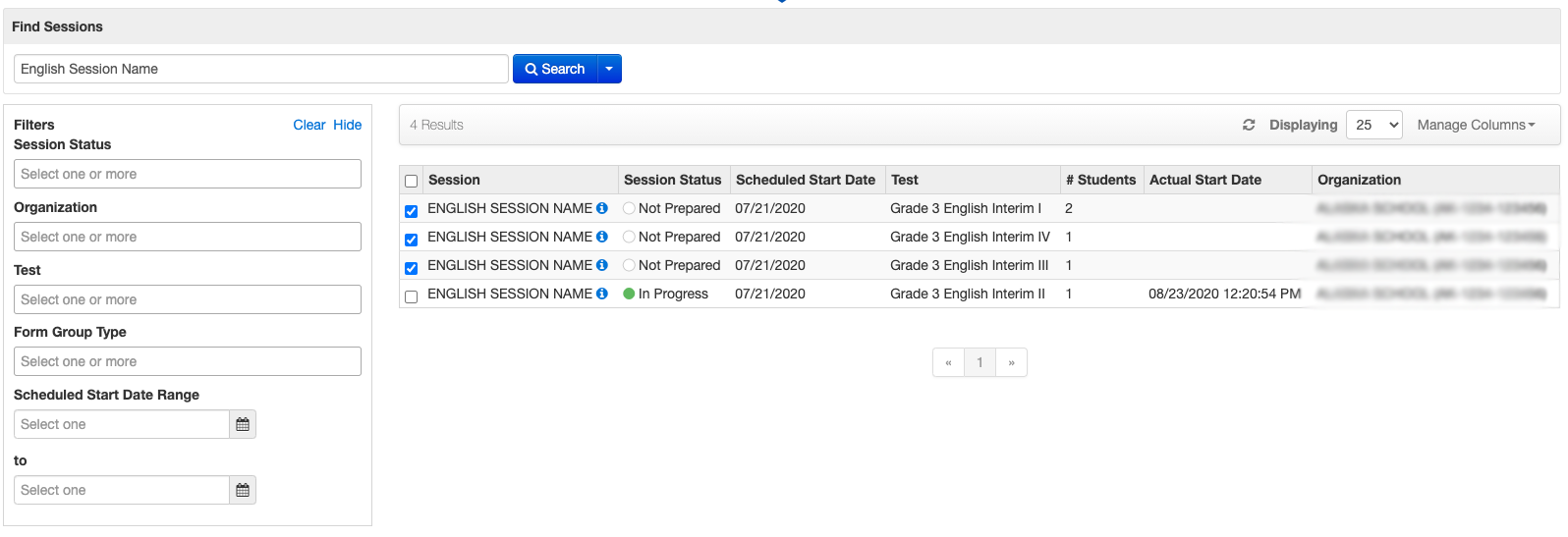Open the Displaying results count dropdown
The image size is (1568, 537).
coord(1373,125)
